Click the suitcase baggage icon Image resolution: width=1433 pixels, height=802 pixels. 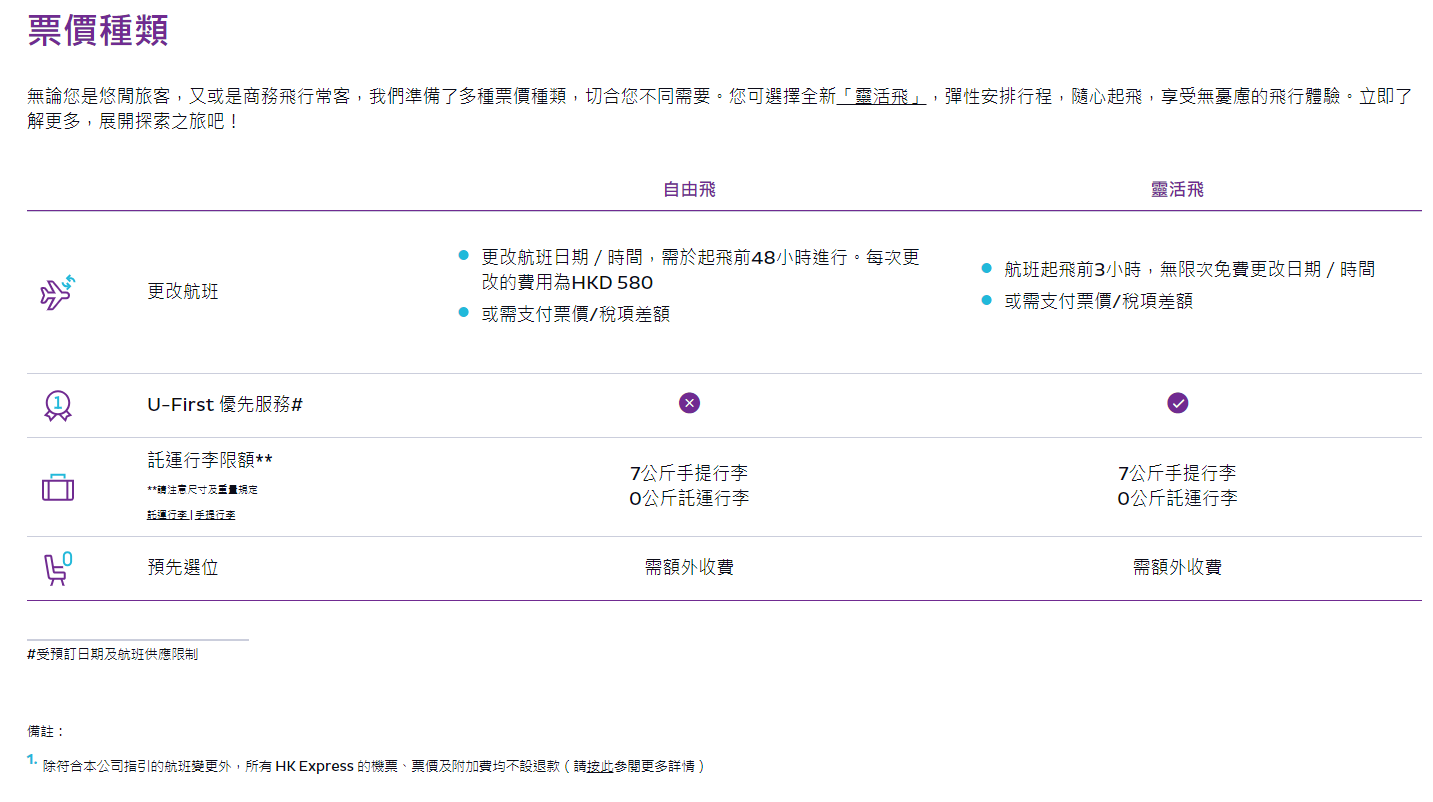(57, 488)
